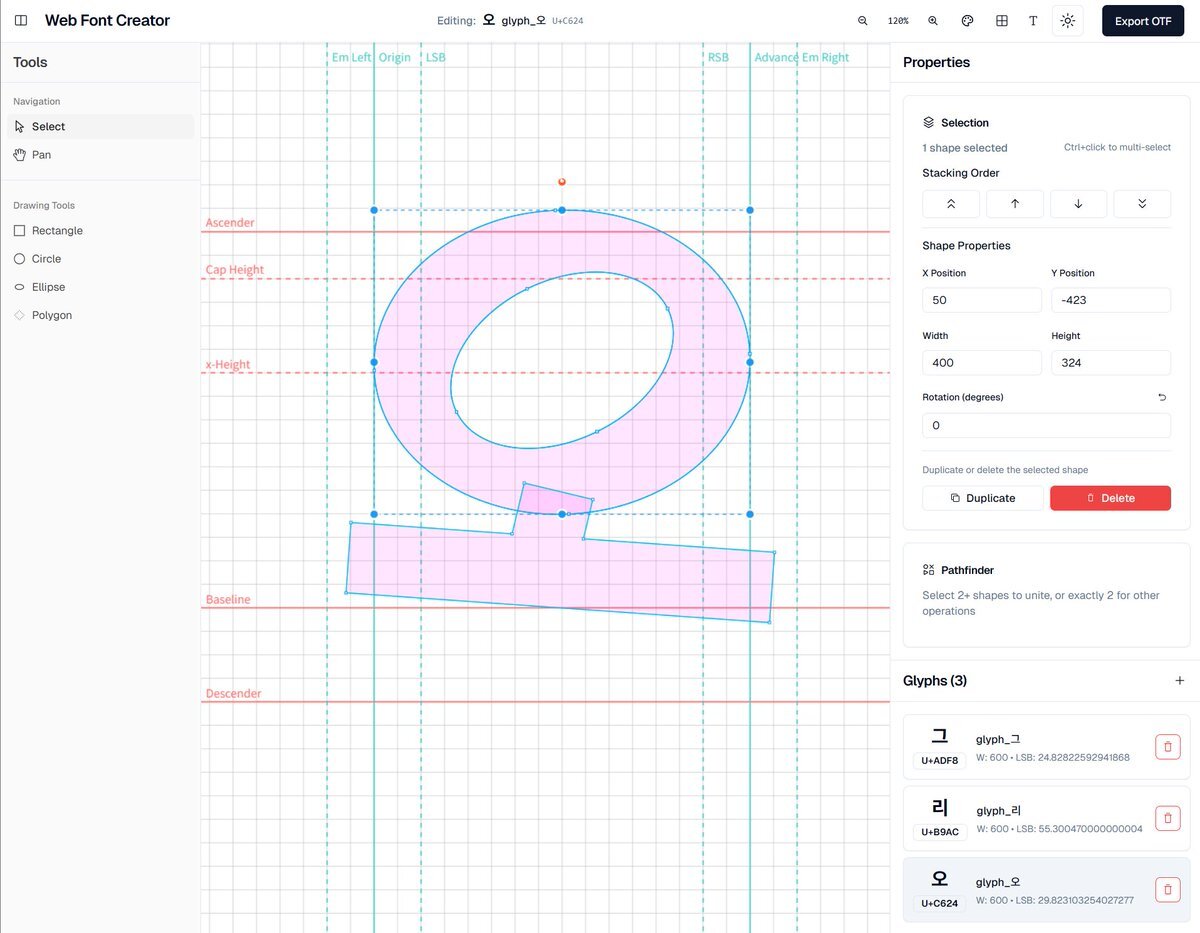
Task: Delete glyph_그 with trash icon
Action: pos(1167,747)
